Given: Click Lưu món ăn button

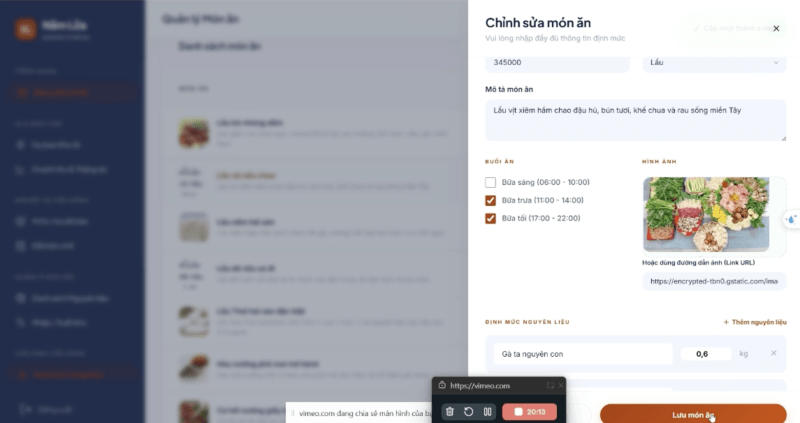Looking at the screenshot, I should pos(693,414).
